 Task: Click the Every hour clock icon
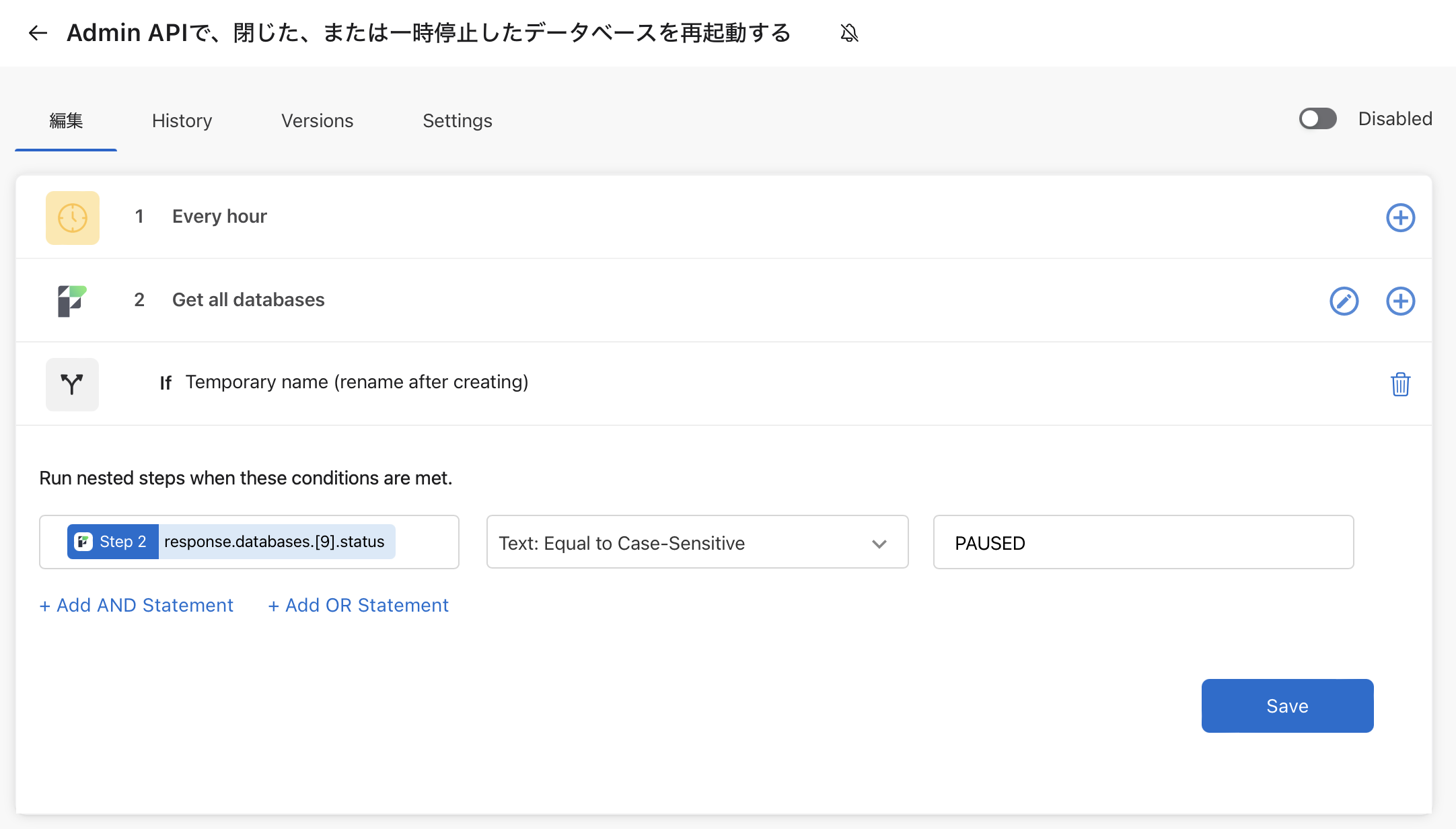coord(73,217)
